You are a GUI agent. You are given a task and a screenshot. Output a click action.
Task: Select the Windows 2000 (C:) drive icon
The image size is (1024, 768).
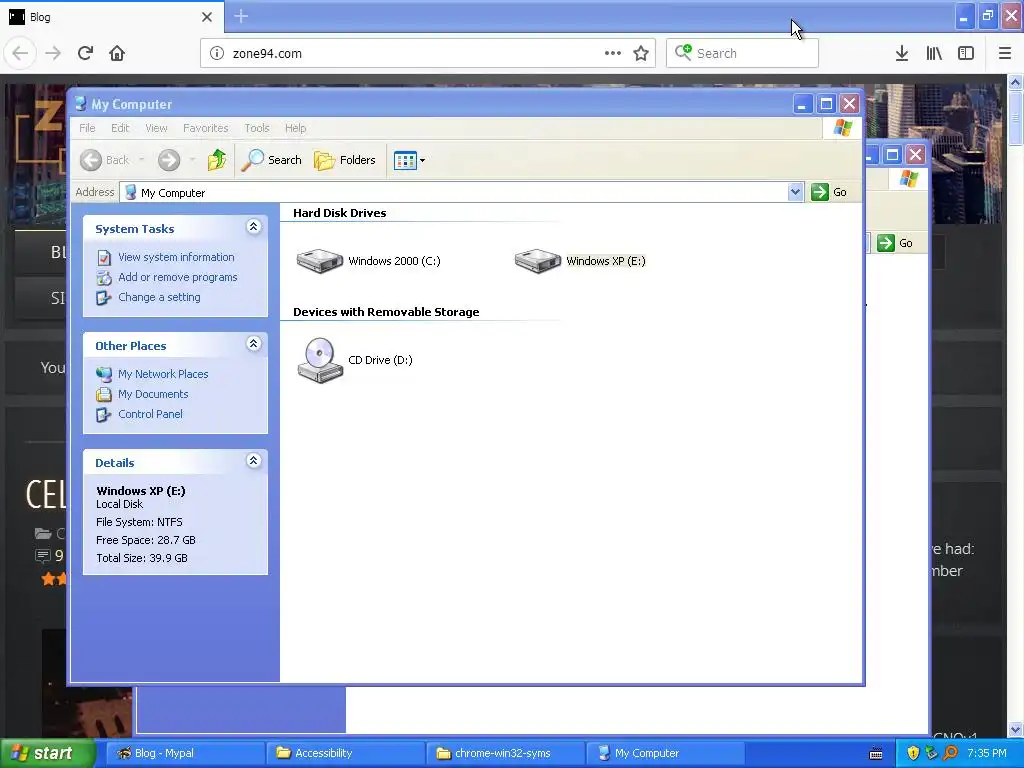coord(320,261)
